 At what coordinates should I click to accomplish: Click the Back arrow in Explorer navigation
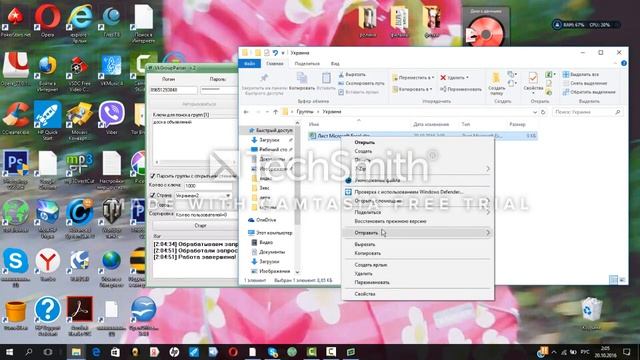pos(246,112)
